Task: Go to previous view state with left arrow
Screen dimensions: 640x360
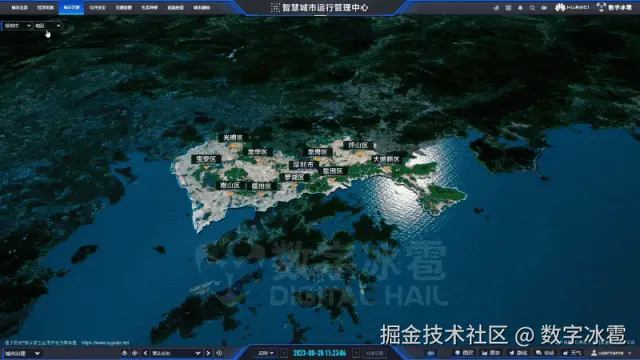Action: (145, 353)
